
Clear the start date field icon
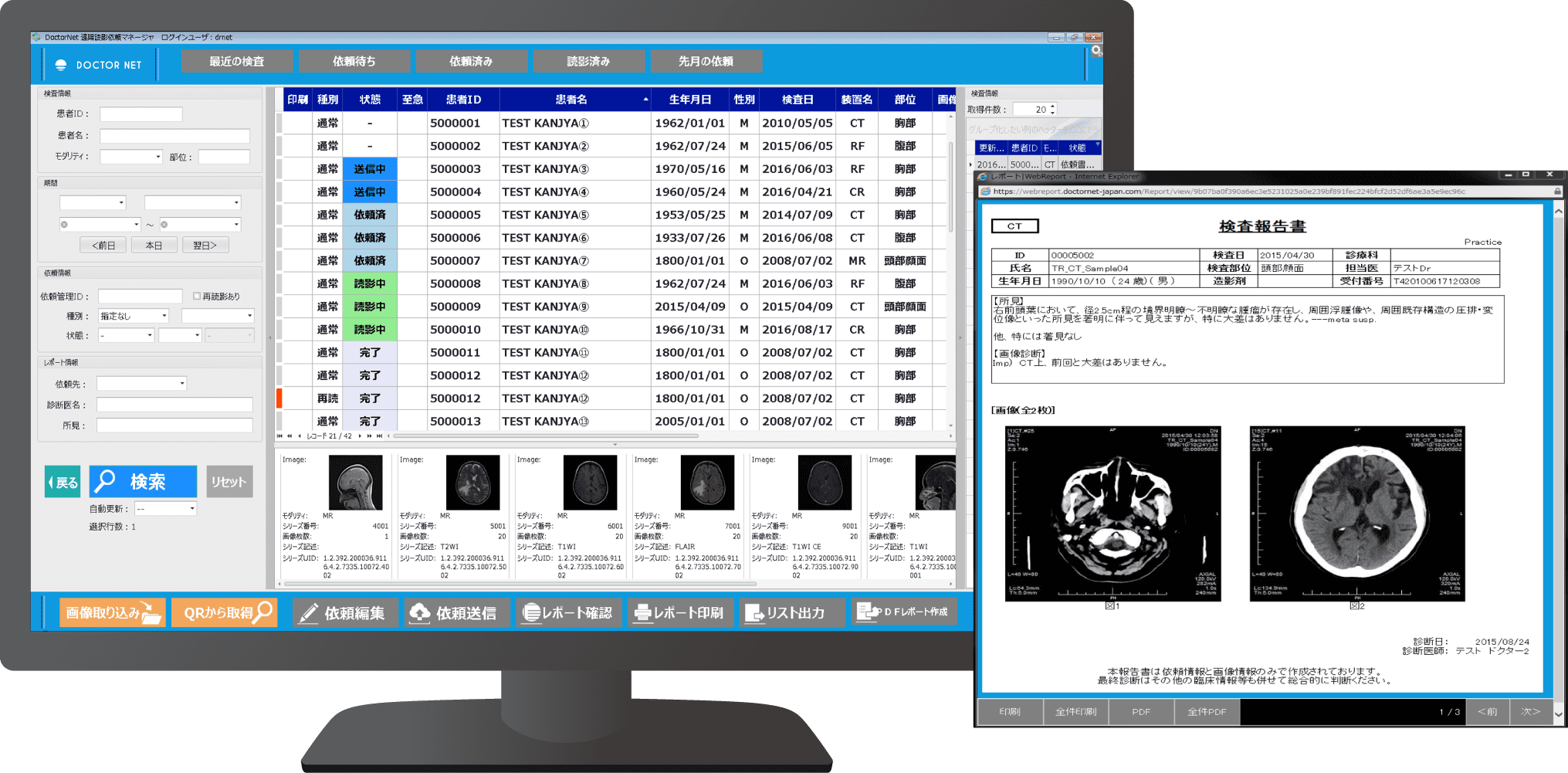[65, 225]
